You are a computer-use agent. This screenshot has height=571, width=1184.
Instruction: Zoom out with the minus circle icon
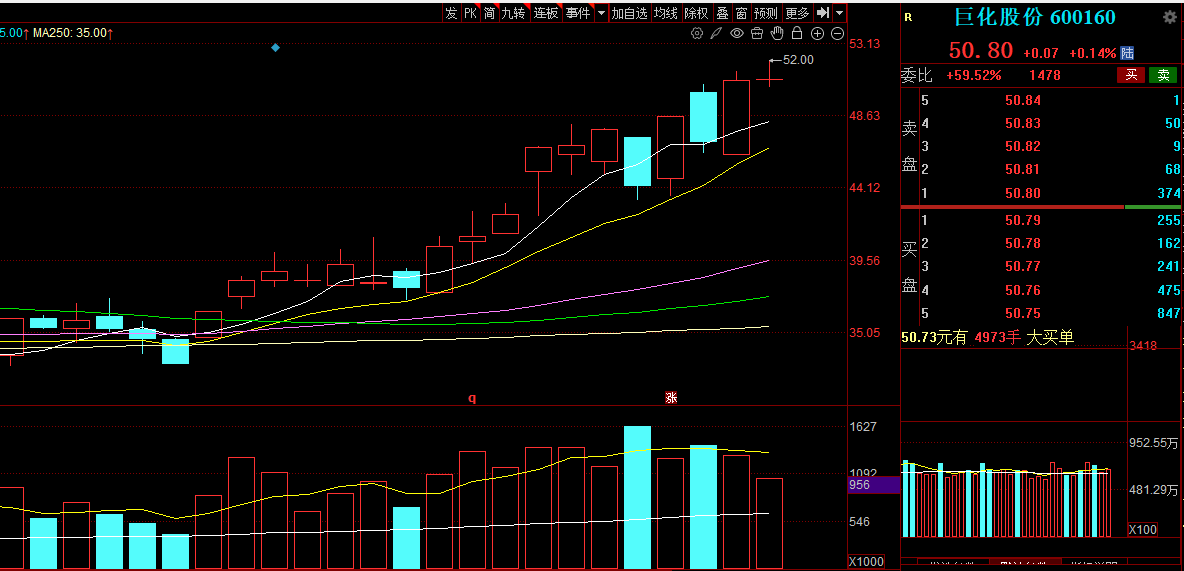click(x=837, y=33)
